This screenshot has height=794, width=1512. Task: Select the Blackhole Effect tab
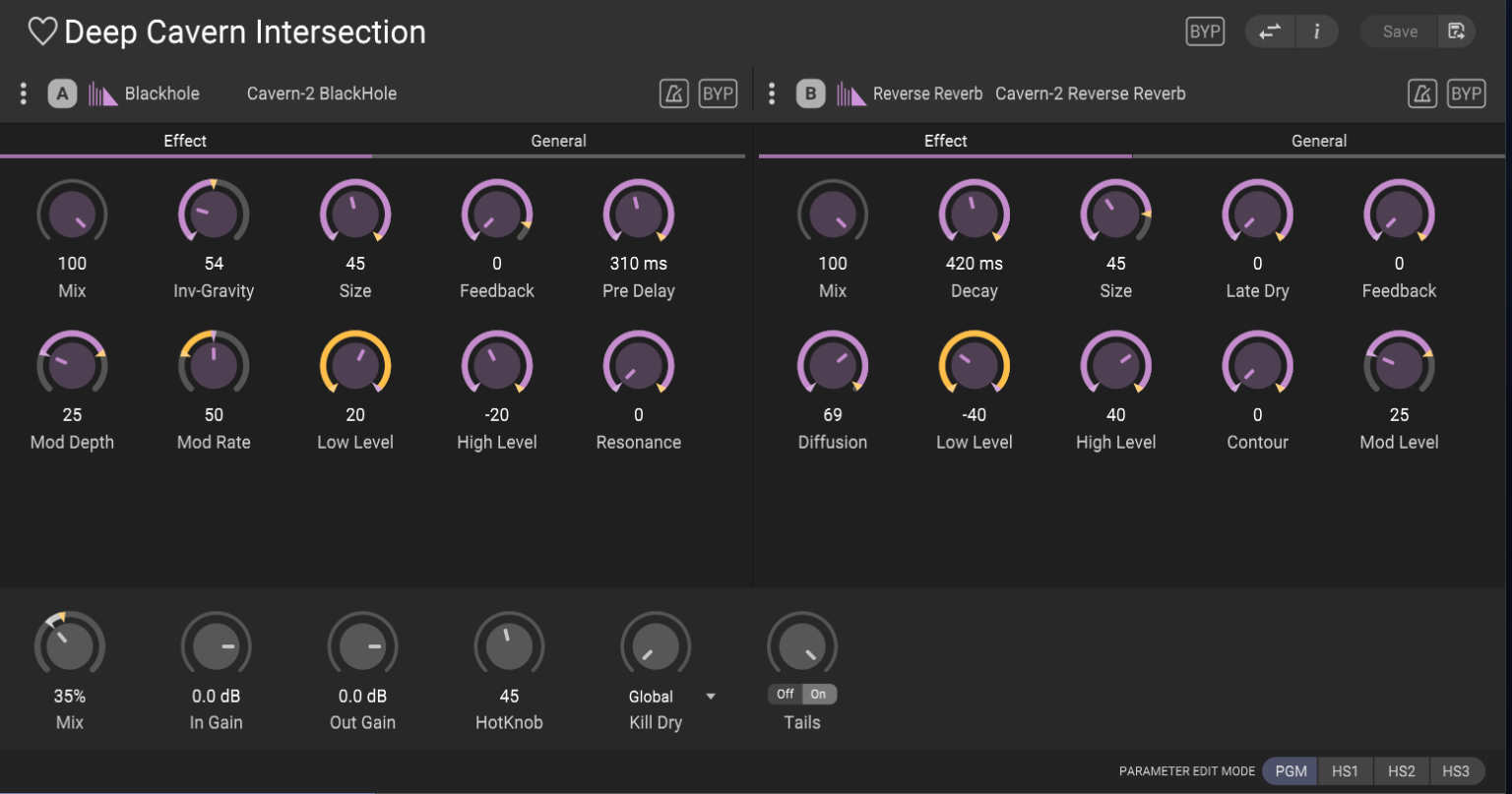point(185,141)
